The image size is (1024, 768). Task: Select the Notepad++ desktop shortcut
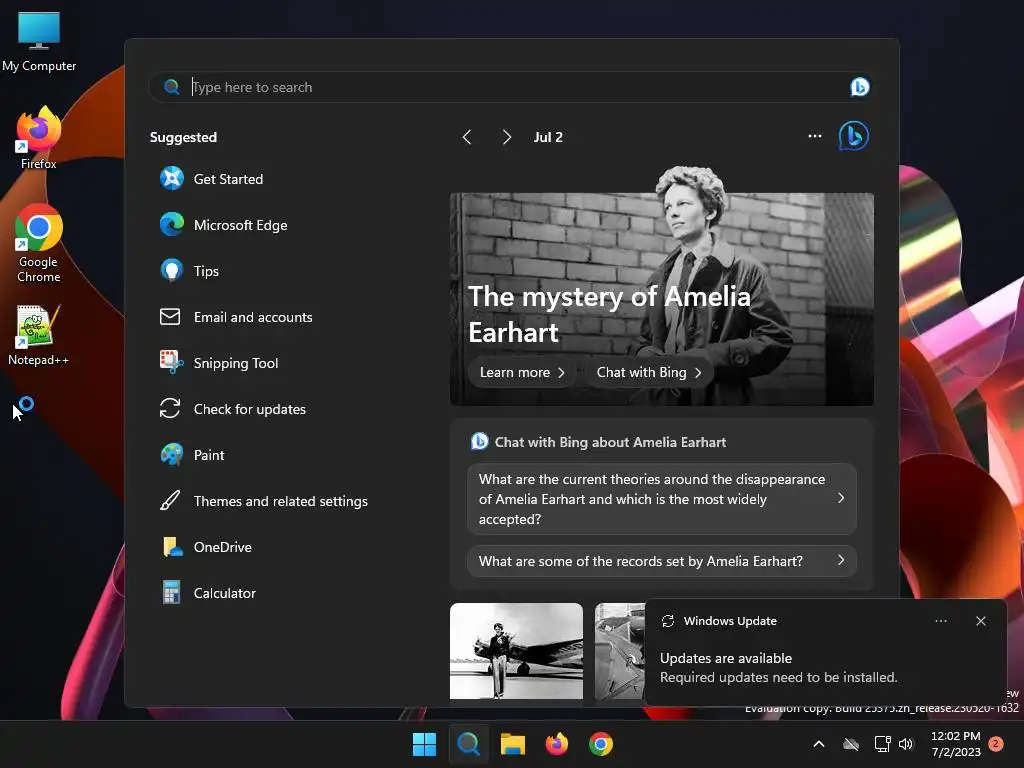[39, 335]
